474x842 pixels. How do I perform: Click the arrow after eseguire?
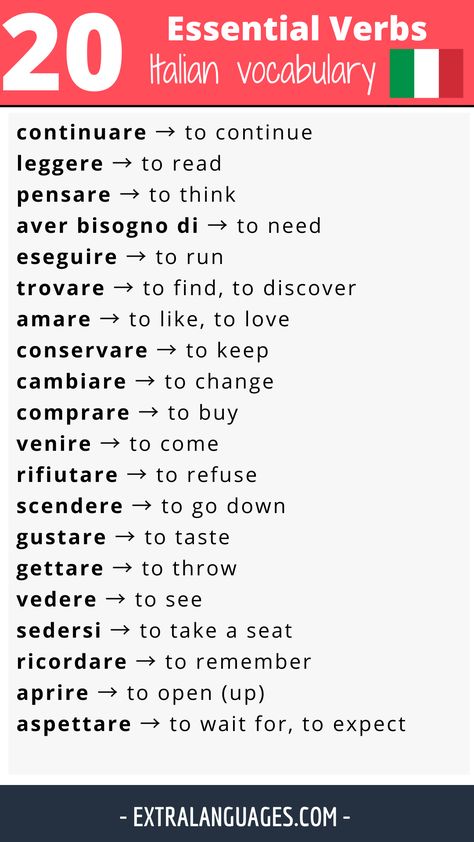(x=136, y=257)
